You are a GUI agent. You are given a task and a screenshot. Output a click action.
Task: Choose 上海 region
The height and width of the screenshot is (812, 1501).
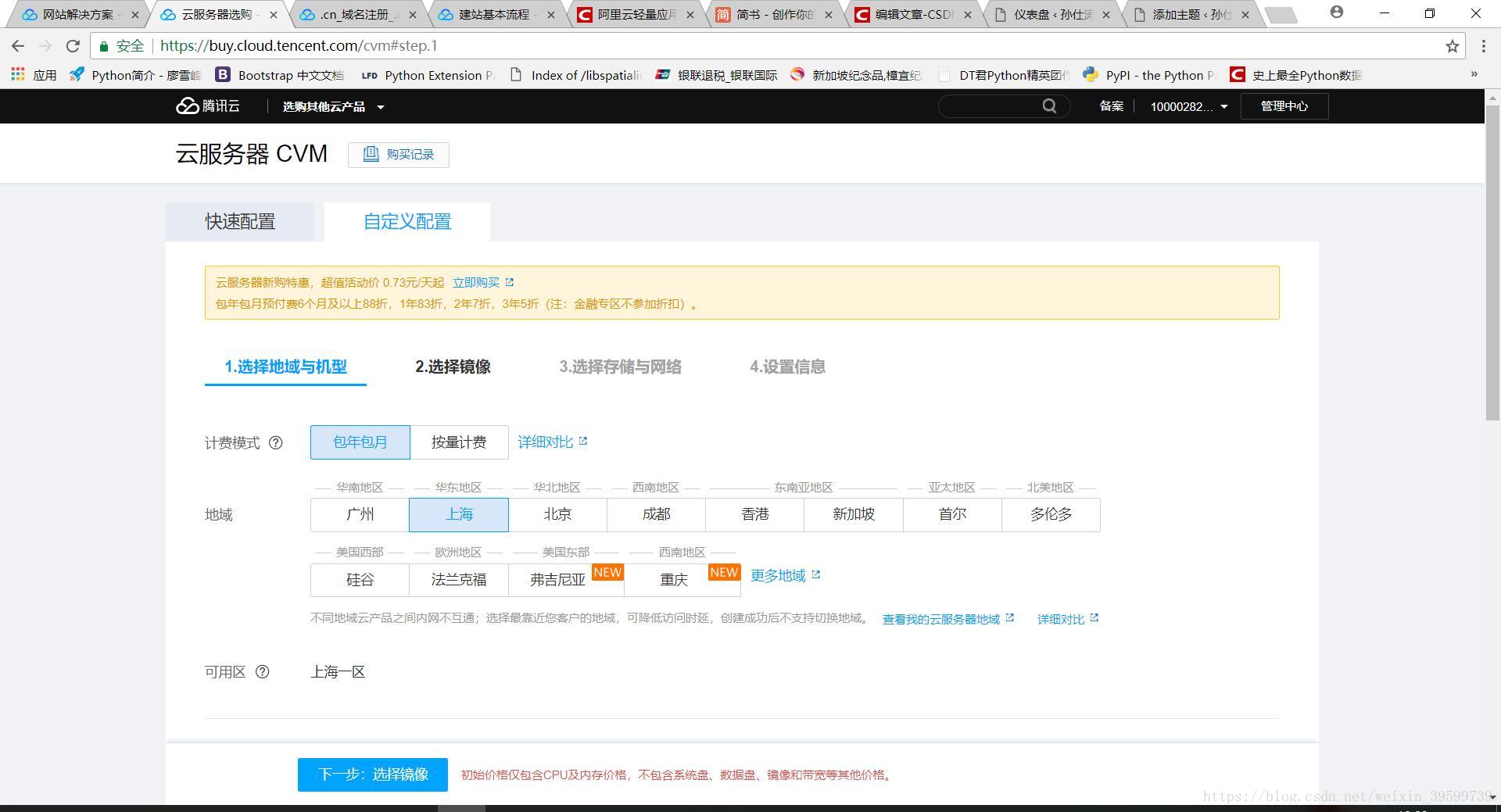(459, 514)
